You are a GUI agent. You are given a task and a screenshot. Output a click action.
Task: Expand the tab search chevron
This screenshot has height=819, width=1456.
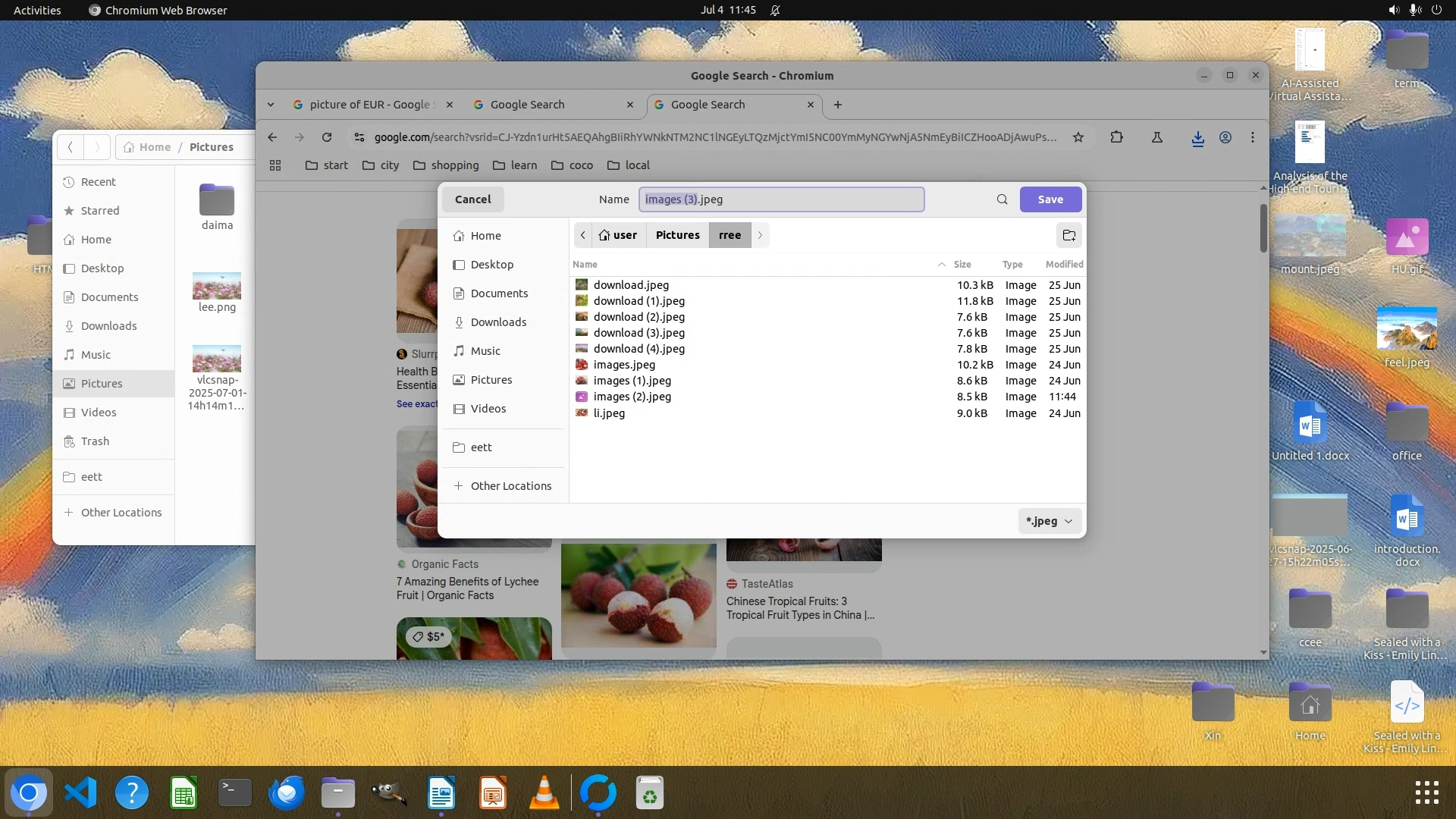click(271, 105)
